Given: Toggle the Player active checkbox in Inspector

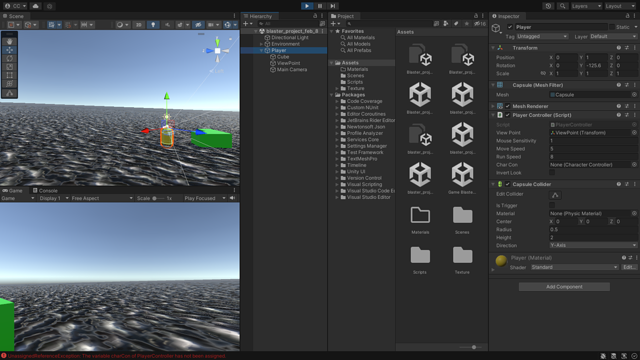Looking at the screenshot, I should [510, 27].
